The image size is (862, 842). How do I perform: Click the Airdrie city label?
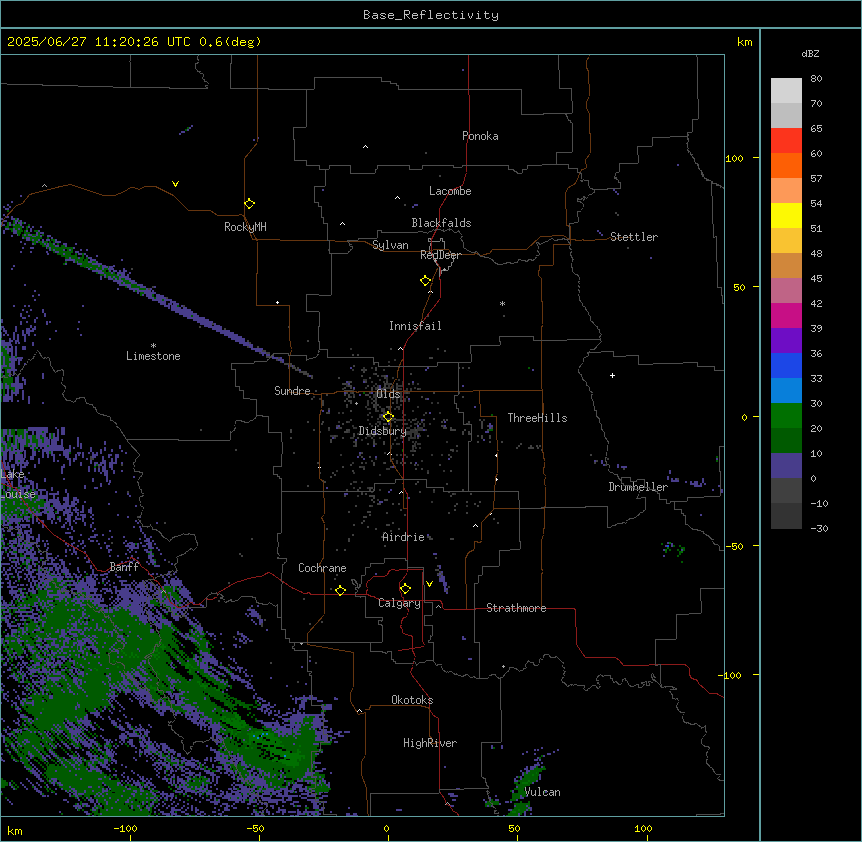point(403,537)
